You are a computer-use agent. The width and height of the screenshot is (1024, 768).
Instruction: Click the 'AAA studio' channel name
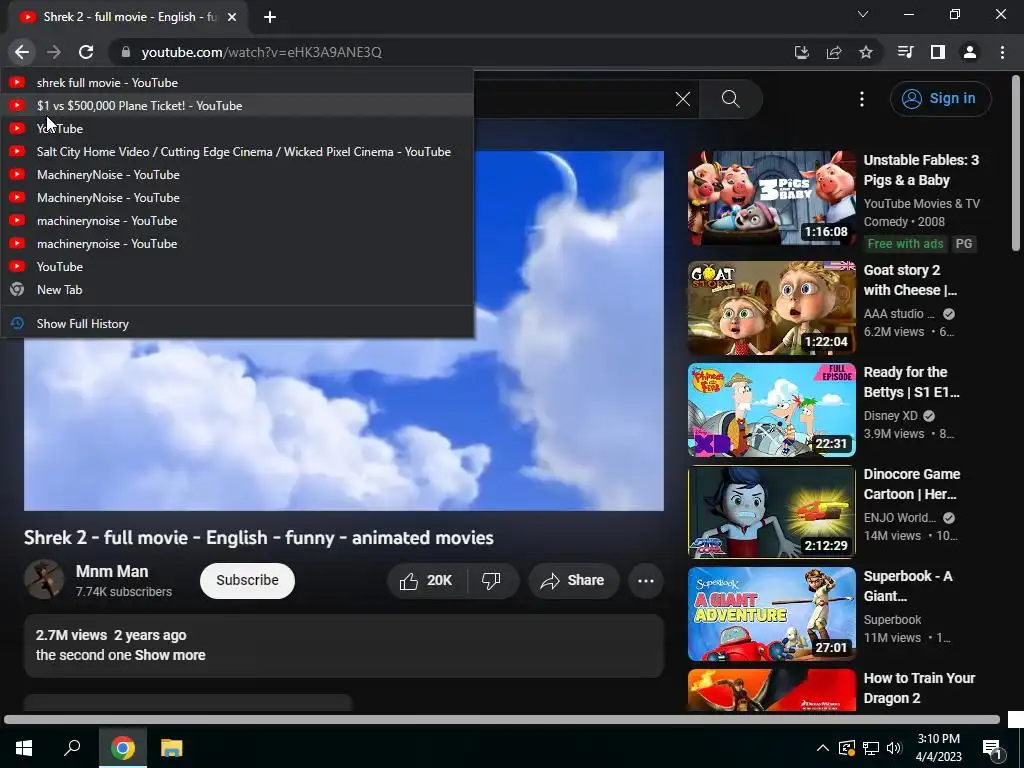click(899, 314)
